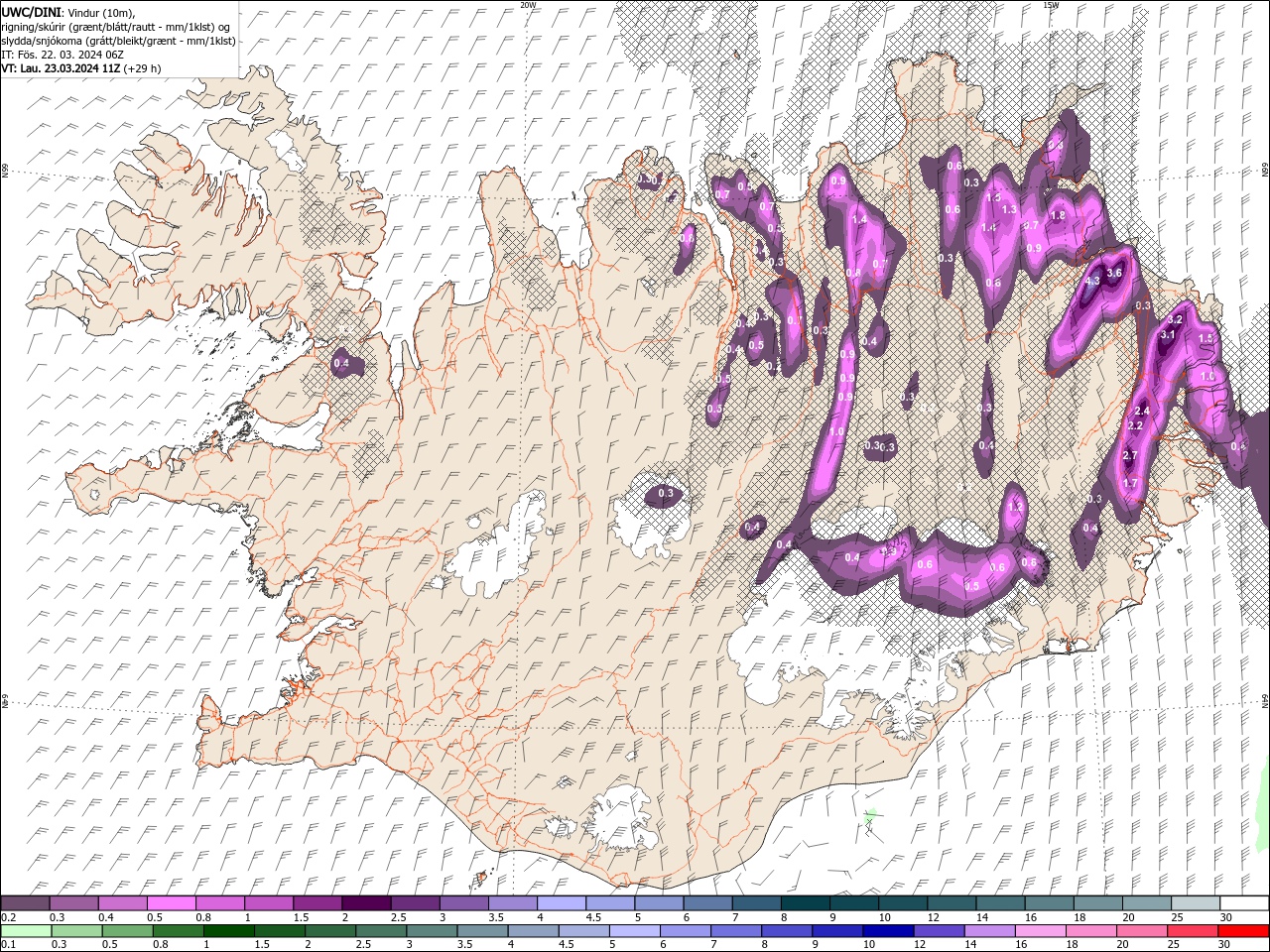Select the bright pink snow swatch between 0.5 and 0.8

click(x=171, y=903)
